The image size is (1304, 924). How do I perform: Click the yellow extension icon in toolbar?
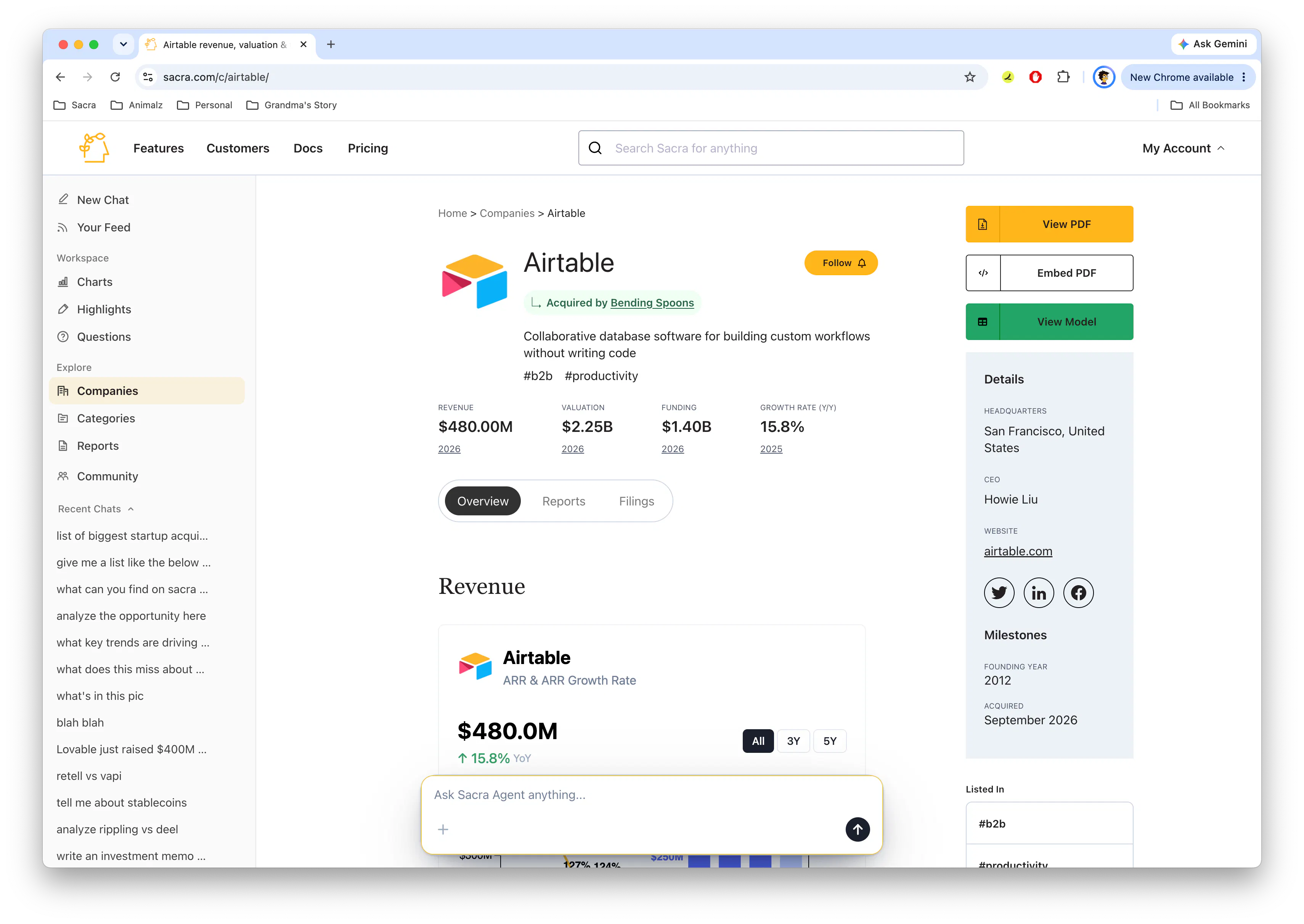pyautogui.click(x=1008, y=77)
